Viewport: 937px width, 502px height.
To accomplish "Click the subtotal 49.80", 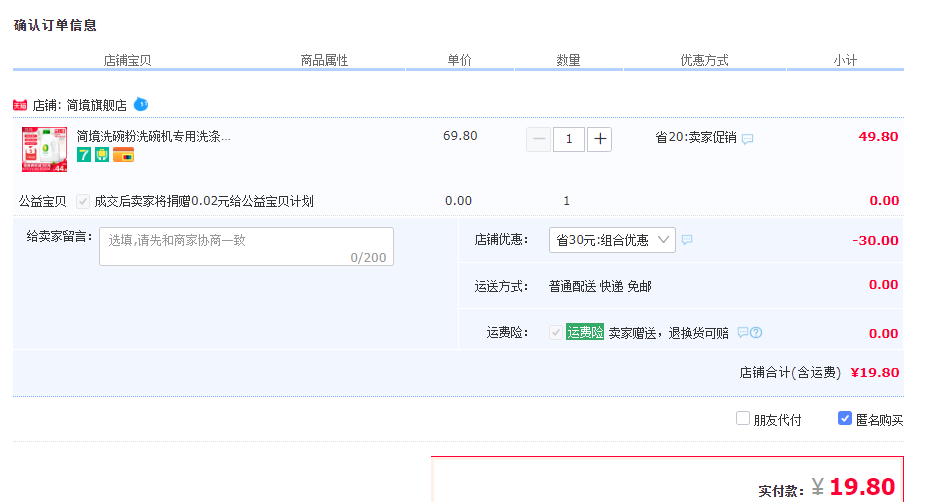I will (x=878, y=136).
